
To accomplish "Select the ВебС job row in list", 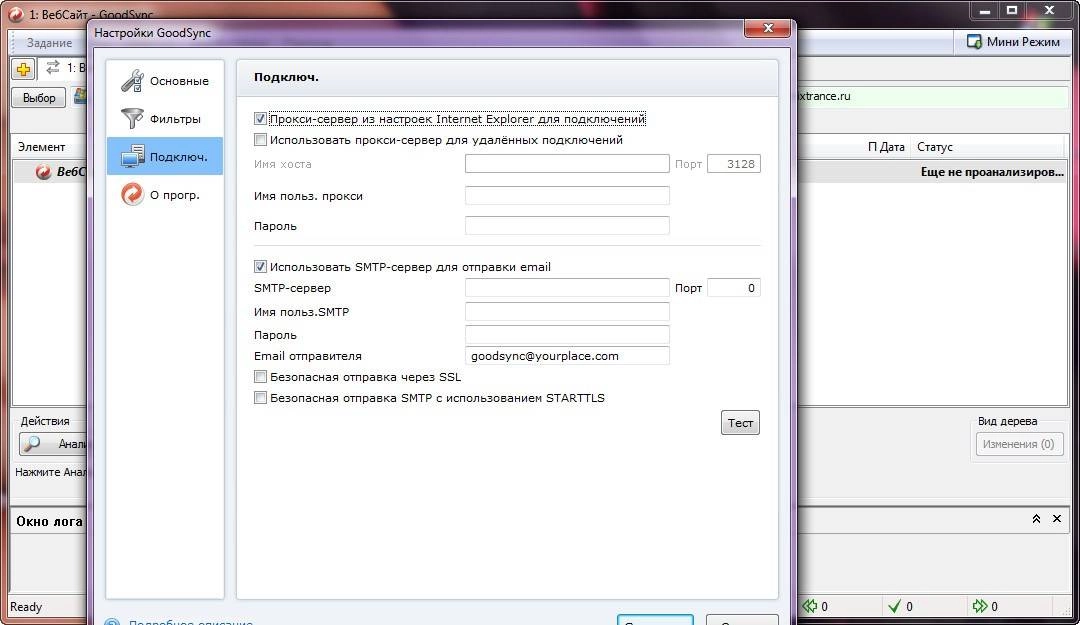I will 51,172.
